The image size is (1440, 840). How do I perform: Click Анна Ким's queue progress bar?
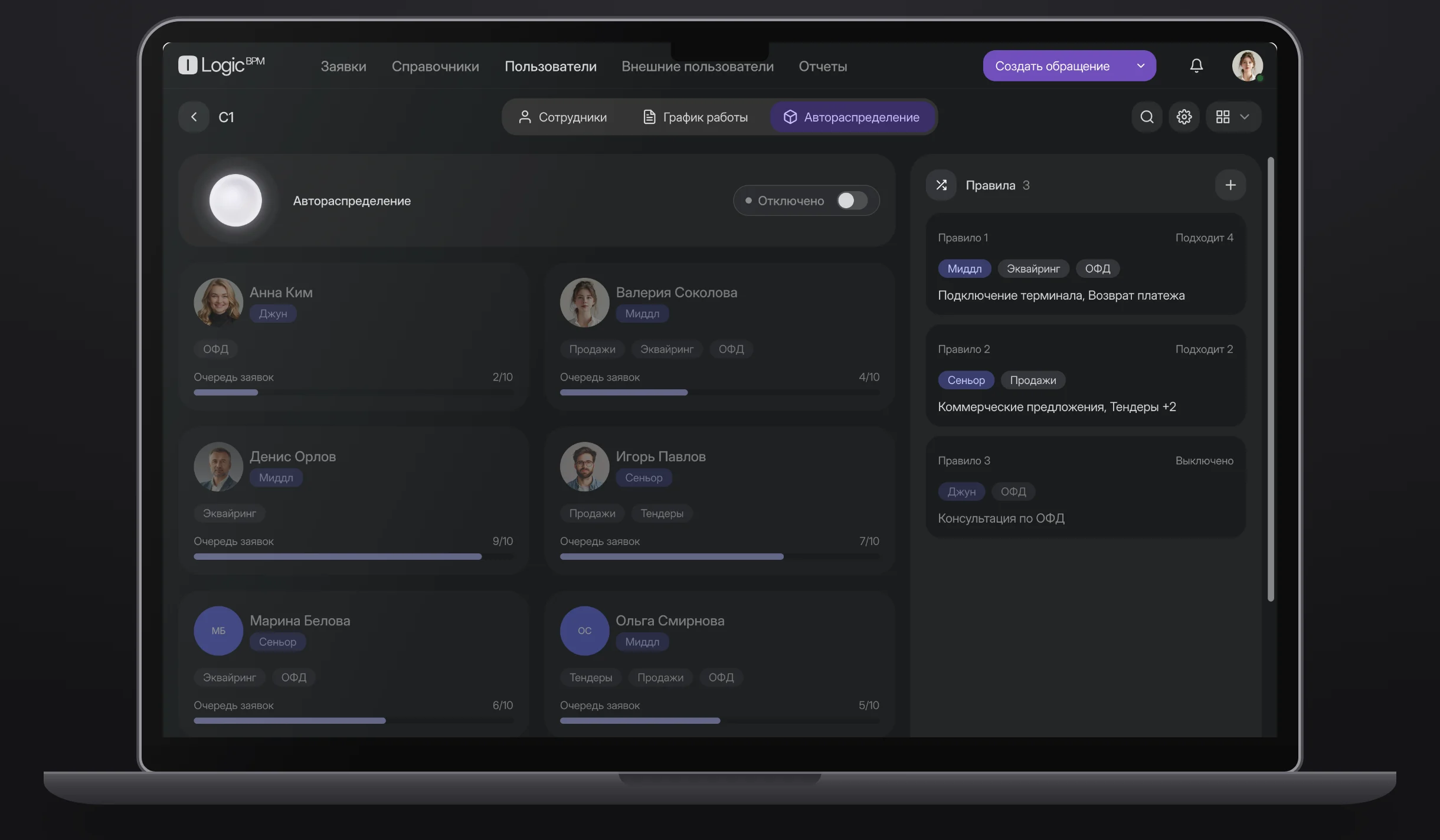(x=354, y=392)
